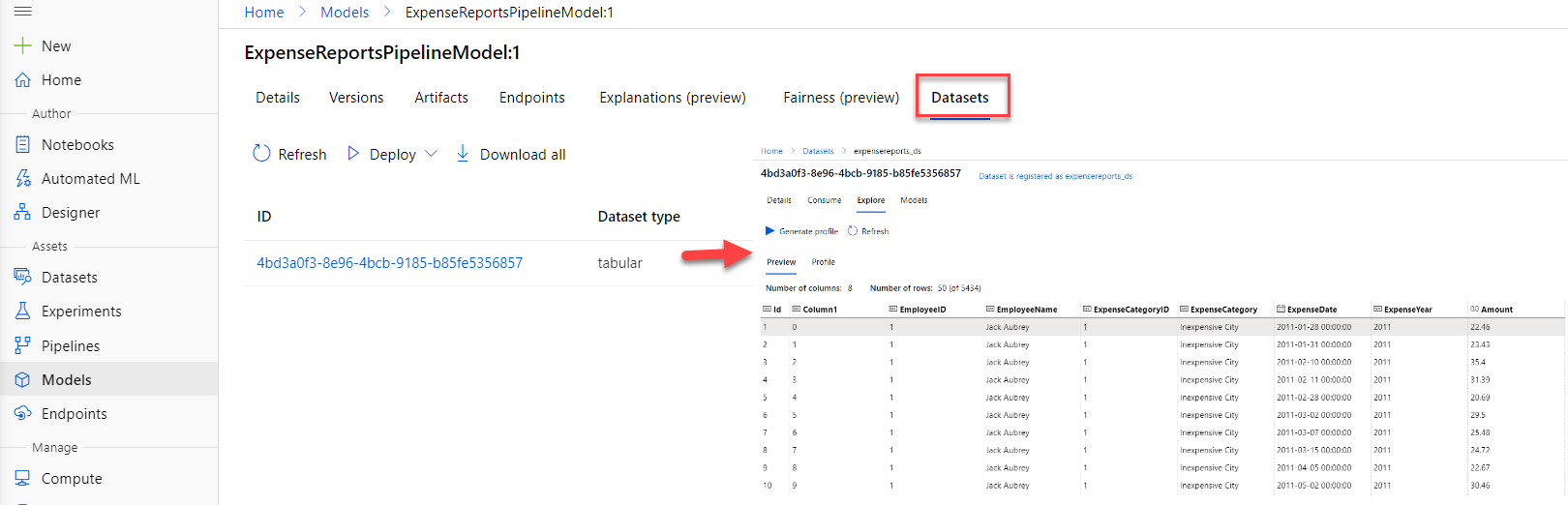
Task: Click the ExpenseCategory column header in preview
Action: tap(1223, 310)
